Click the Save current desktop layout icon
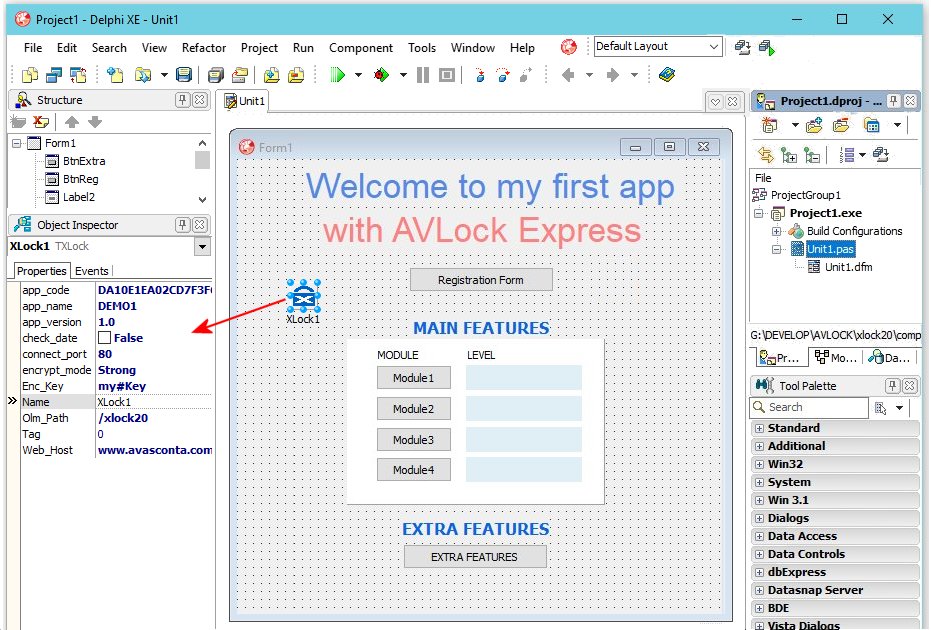The height and width of the screenshot is (630, 931). pos(742,48)
